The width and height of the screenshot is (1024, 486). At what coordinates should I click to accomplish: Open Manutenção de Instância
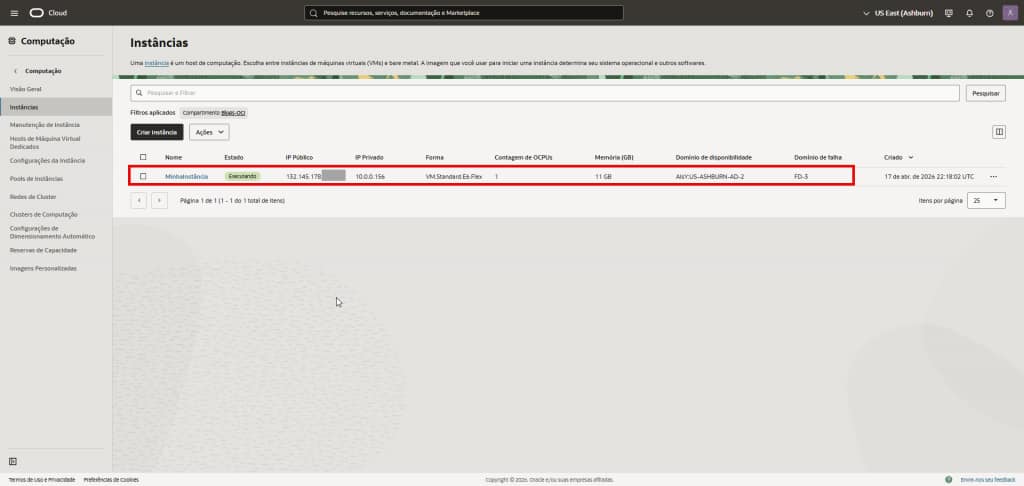[45, 125]
